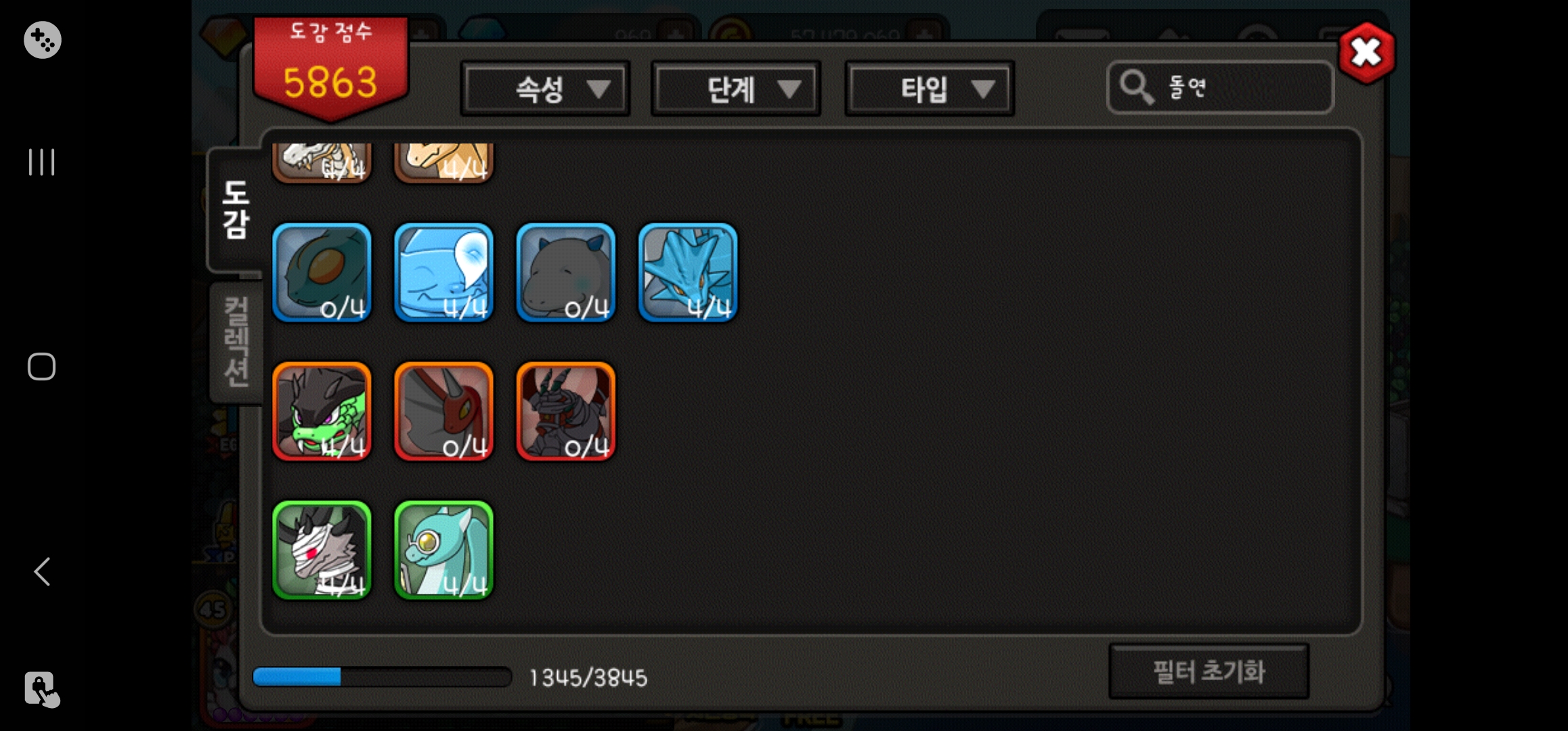Select the gray horned dragon with red frame

point(443,412)
